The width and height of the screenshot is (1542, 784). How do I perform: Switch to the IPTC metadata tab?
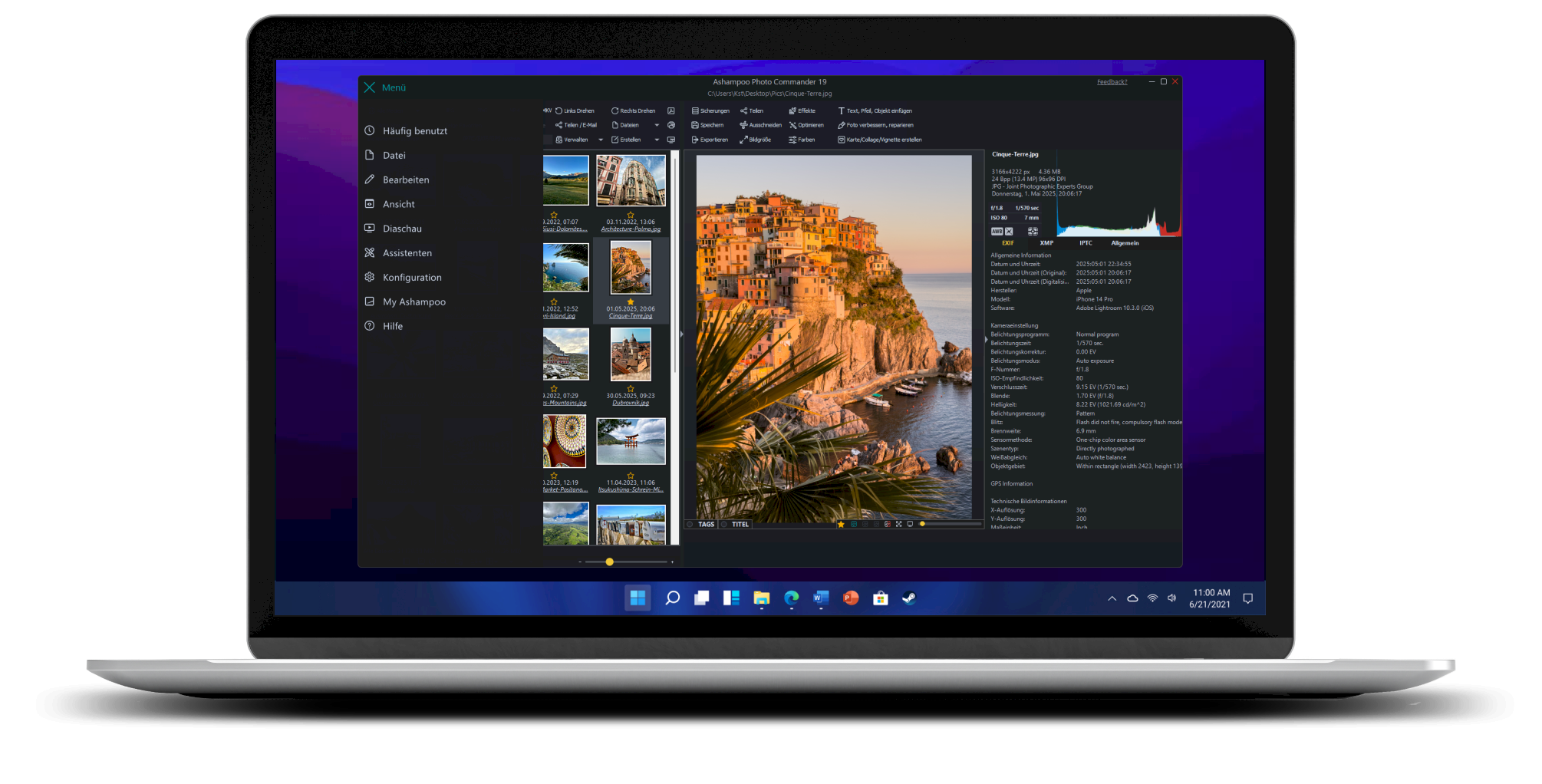click(x=1086, y=243)
